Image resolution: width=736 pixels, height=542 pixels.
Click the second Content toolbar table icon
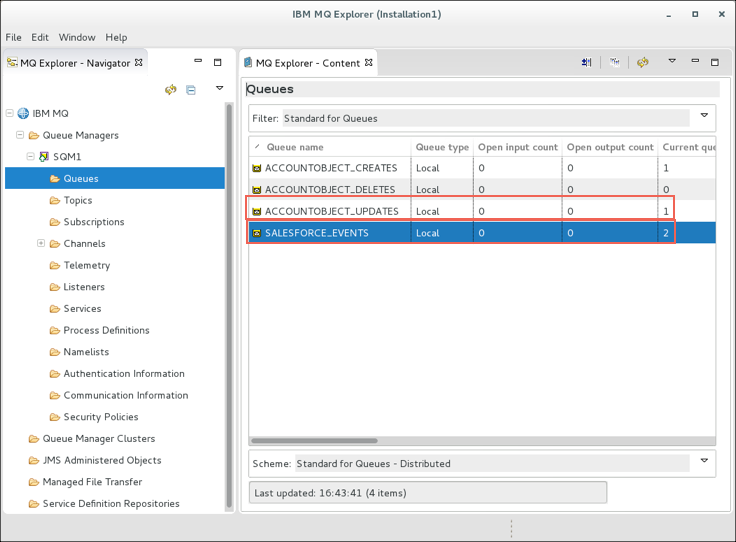pos(614,62)
